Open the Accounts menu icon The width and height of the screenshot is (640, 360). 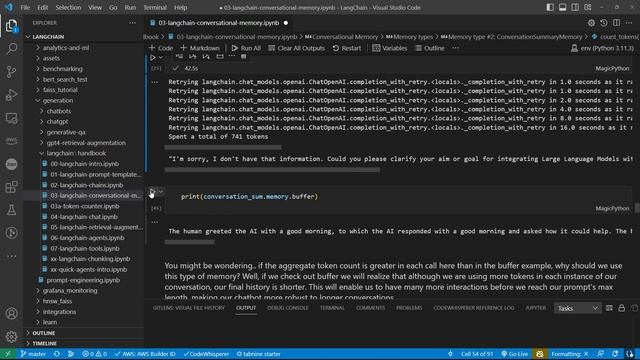11,313
